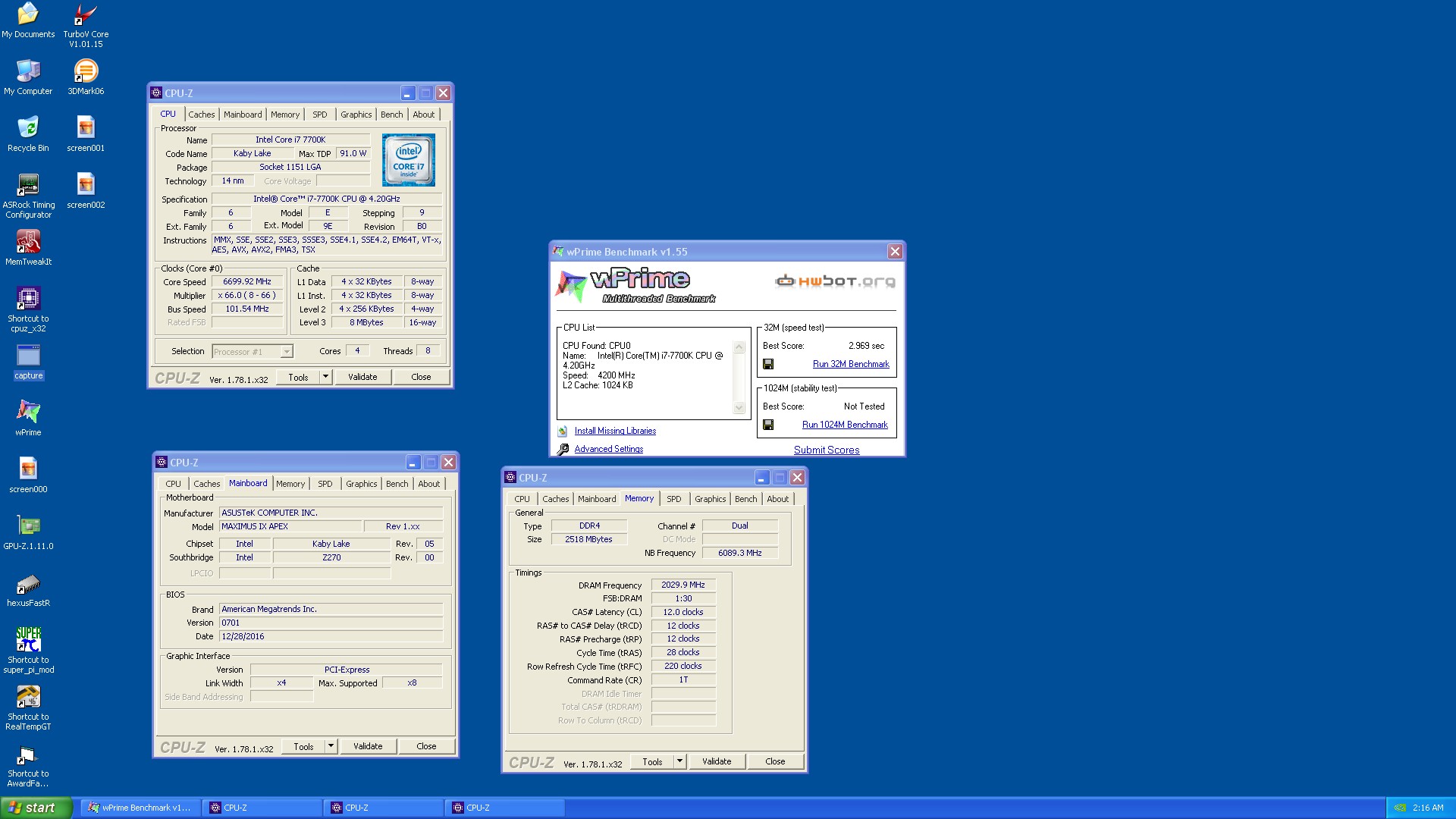Image resolution: width=1456 pixels, height=819 pixels.
Task: Click Run 32M Benchmark link
Action: (851, 364)
